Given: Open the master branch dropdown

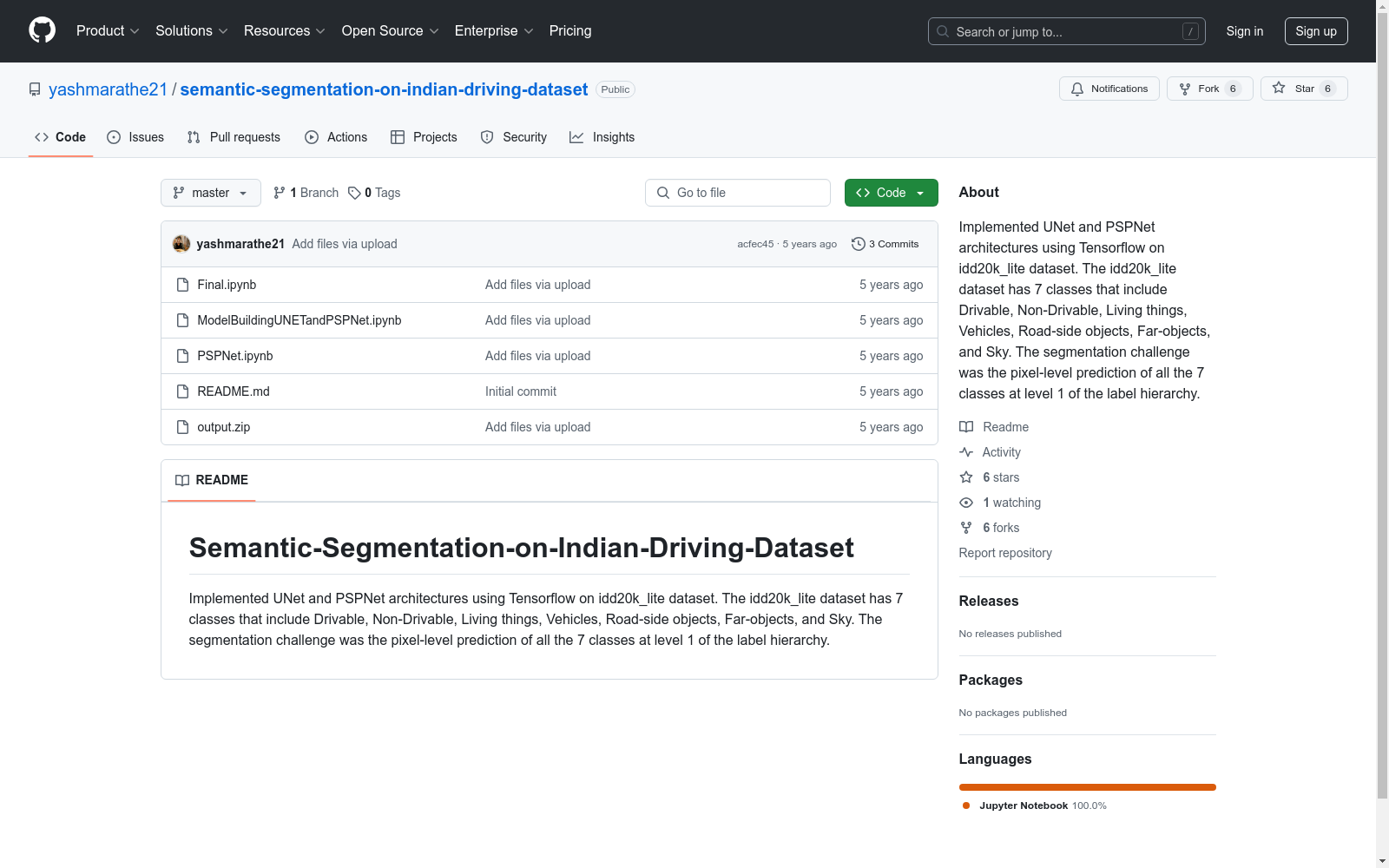Looking at the screenshot, I should coord(211,193).
